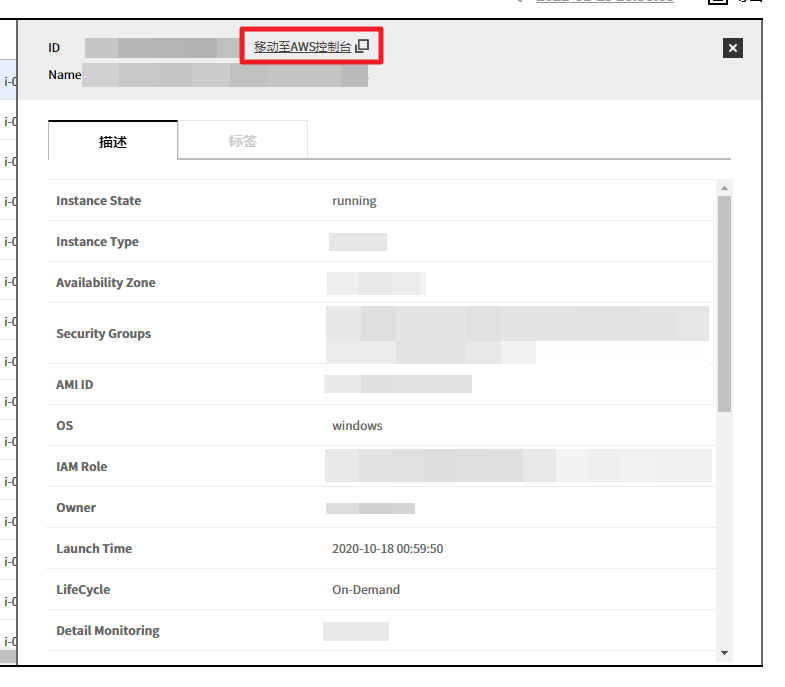Click the Name label in panel header
The image size is (785, 687).
(x=64, y=75)
